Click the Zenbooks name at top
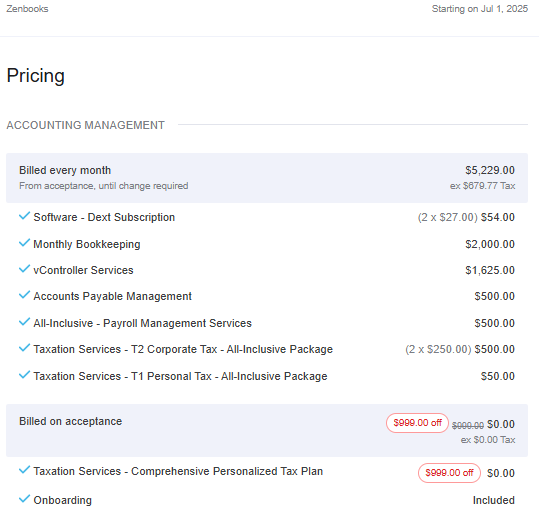Screen dimensions: 539x515 coord(28,9)
